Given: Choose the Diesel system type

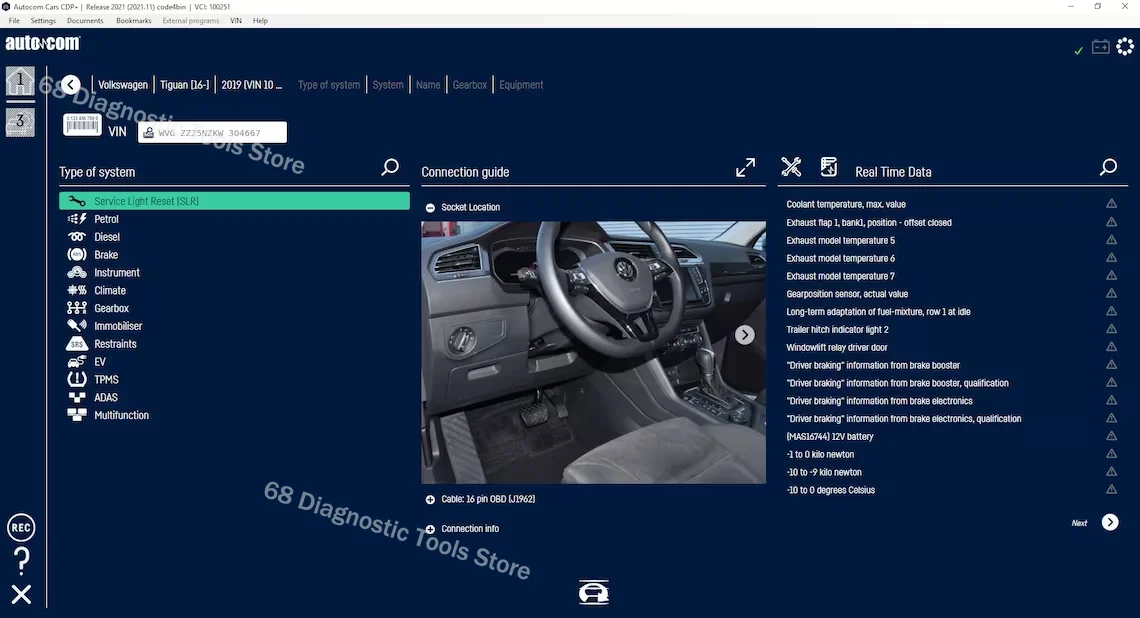Looking at the screenshot, I should click(x=107, y=237).
